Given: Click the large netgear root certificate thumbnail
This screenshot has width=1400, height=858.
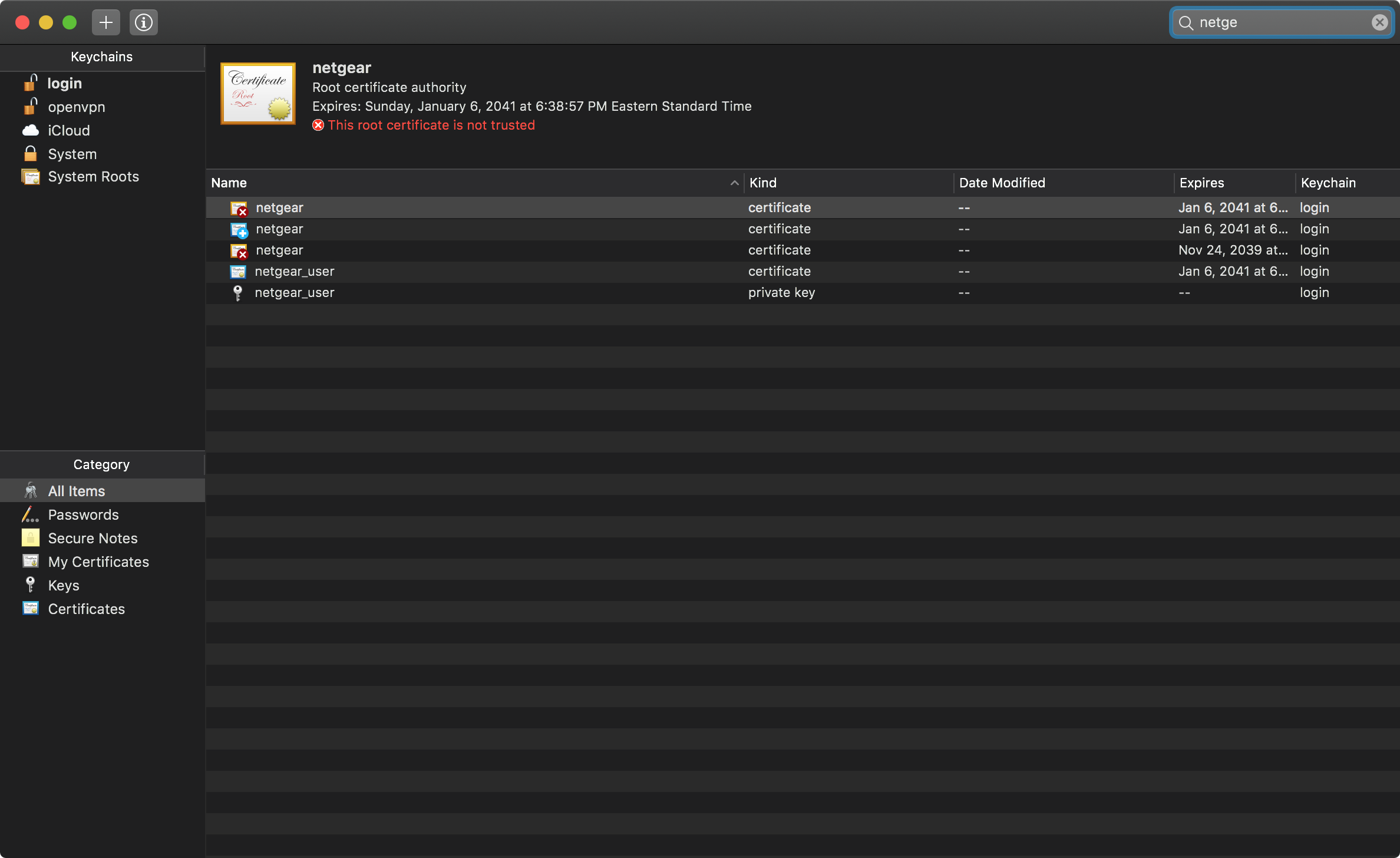Looking at the screenshot, I should coord(258,94).
